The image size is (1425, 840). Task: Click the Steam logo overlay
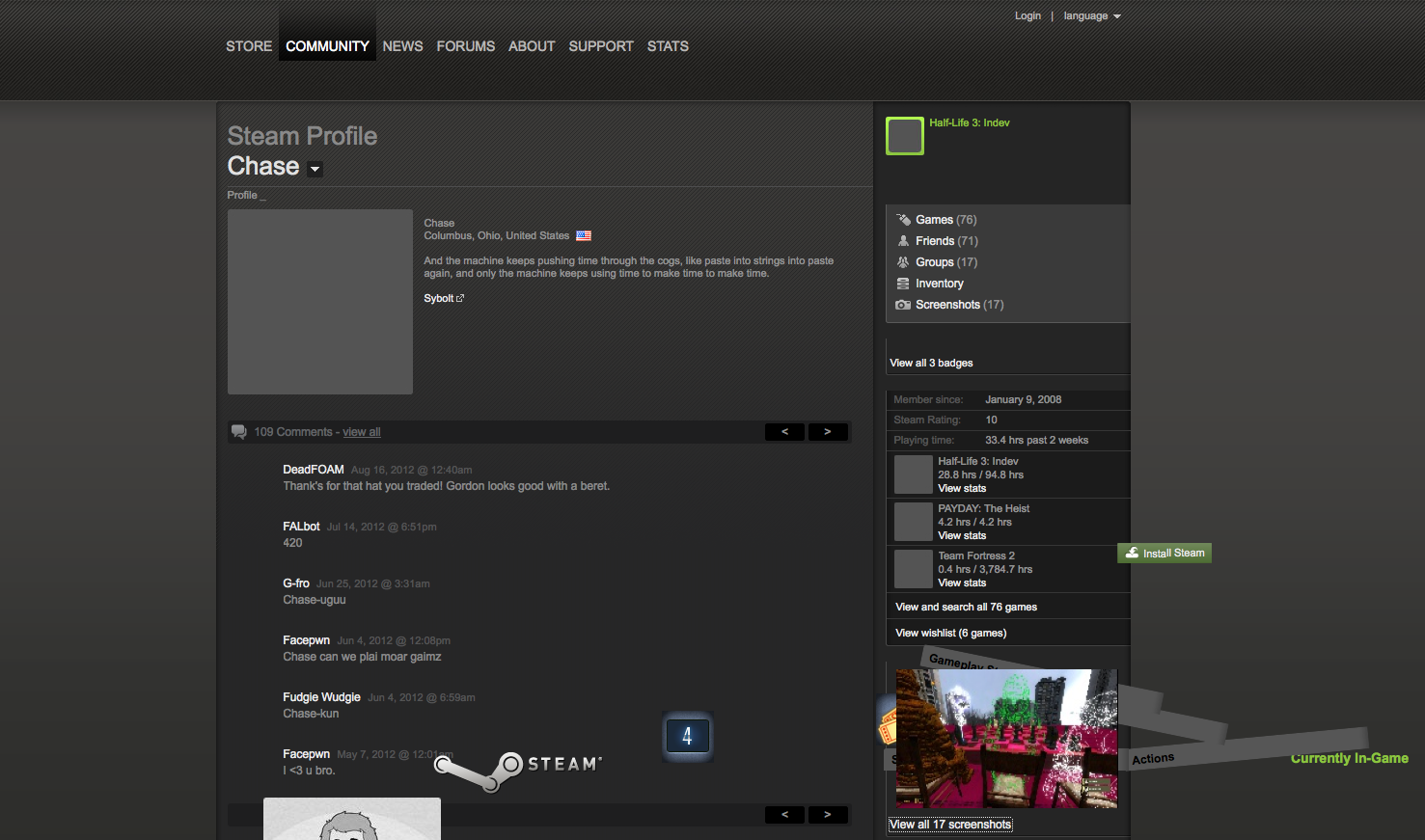[518, 769]
